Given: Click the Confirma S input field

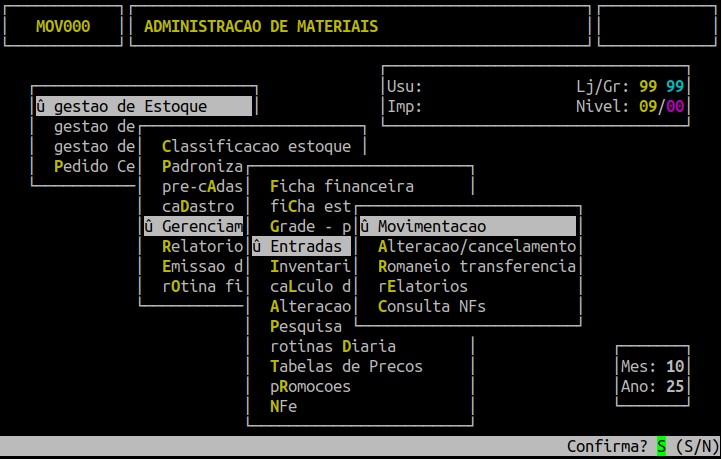Looking at the screenshot, I should pos(661,446).
